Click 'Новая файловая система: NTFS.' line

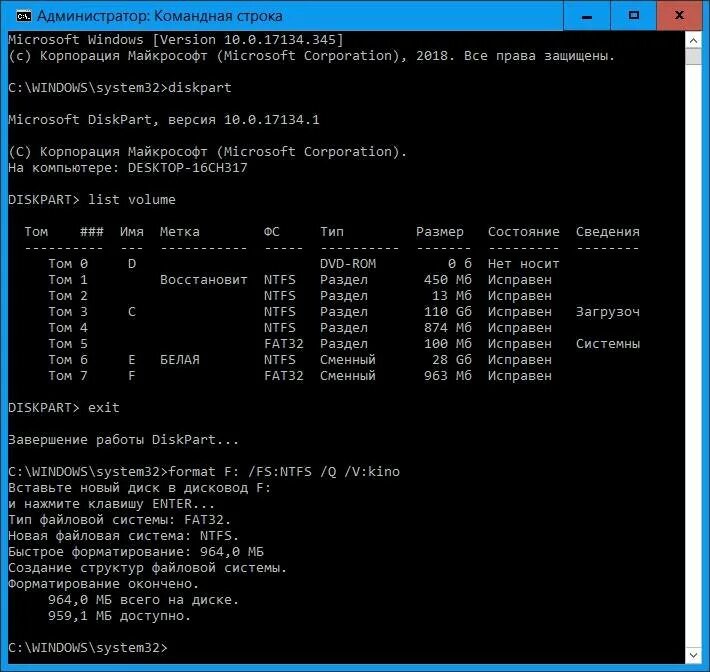pos(123,536)
